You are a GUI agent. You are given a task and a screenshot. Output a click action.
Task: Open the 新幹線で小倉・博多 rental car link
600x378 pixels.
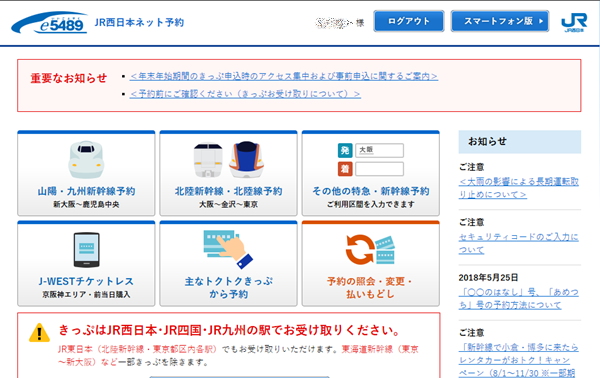point(518,360)
